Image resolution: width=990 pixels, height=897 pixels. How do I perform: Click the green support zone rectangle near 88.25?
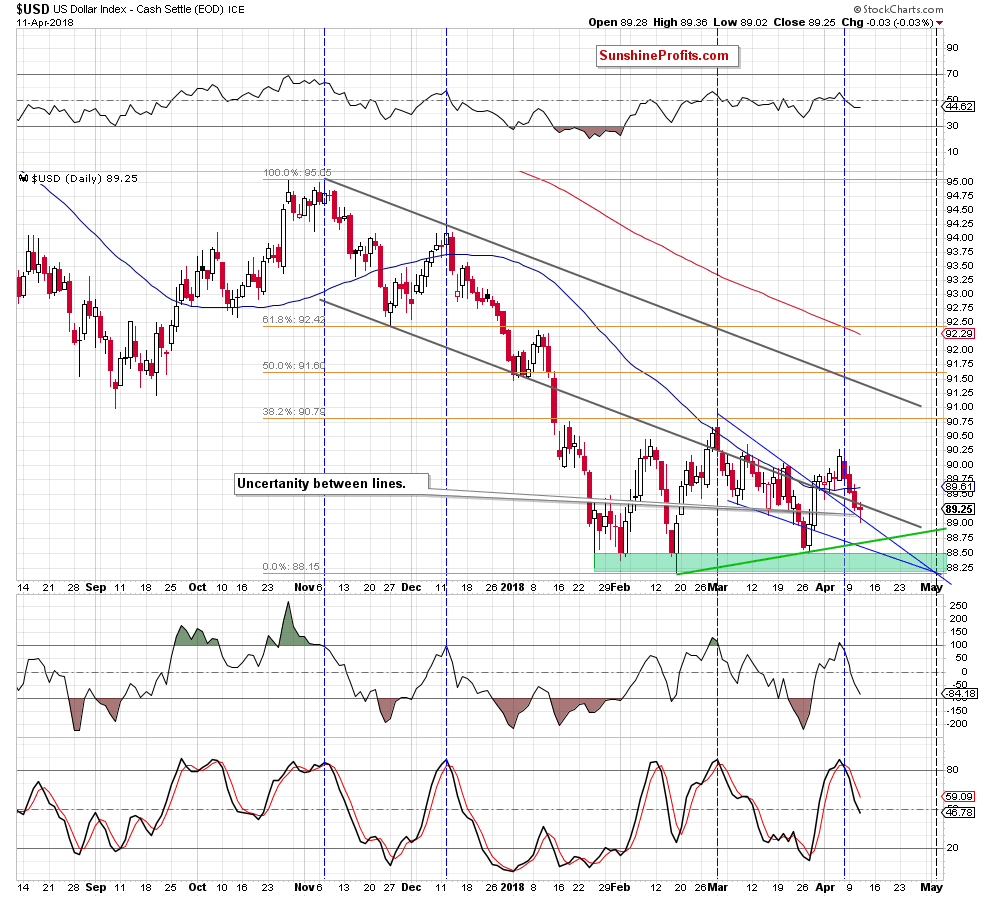(x=769, y=563)
